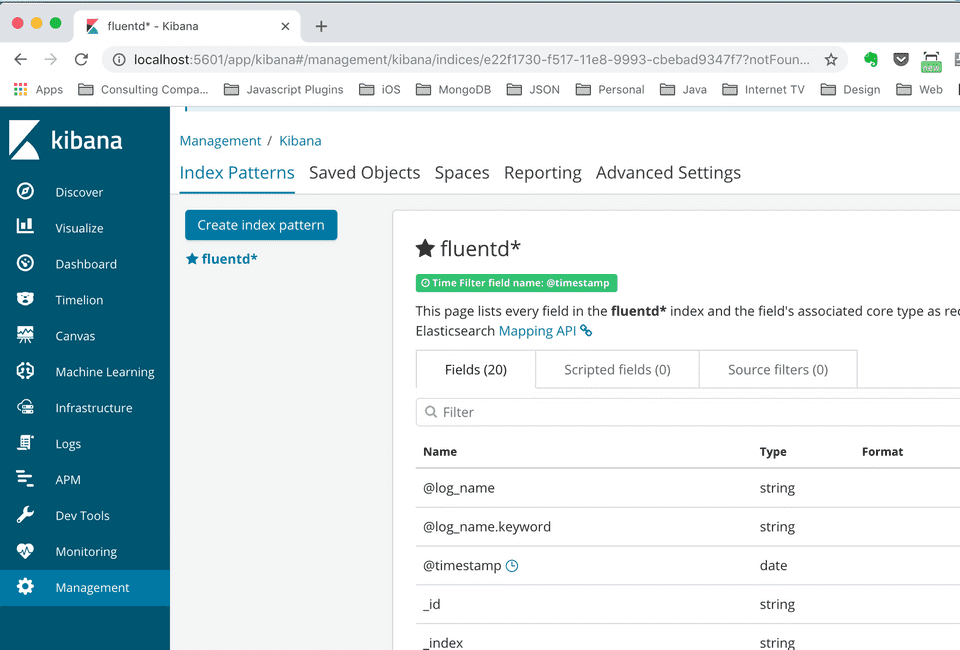The width and height of the screenshot is (960, 650).
Task: Click the Visualize bar chart icon
Action: [x=26, y=227]
